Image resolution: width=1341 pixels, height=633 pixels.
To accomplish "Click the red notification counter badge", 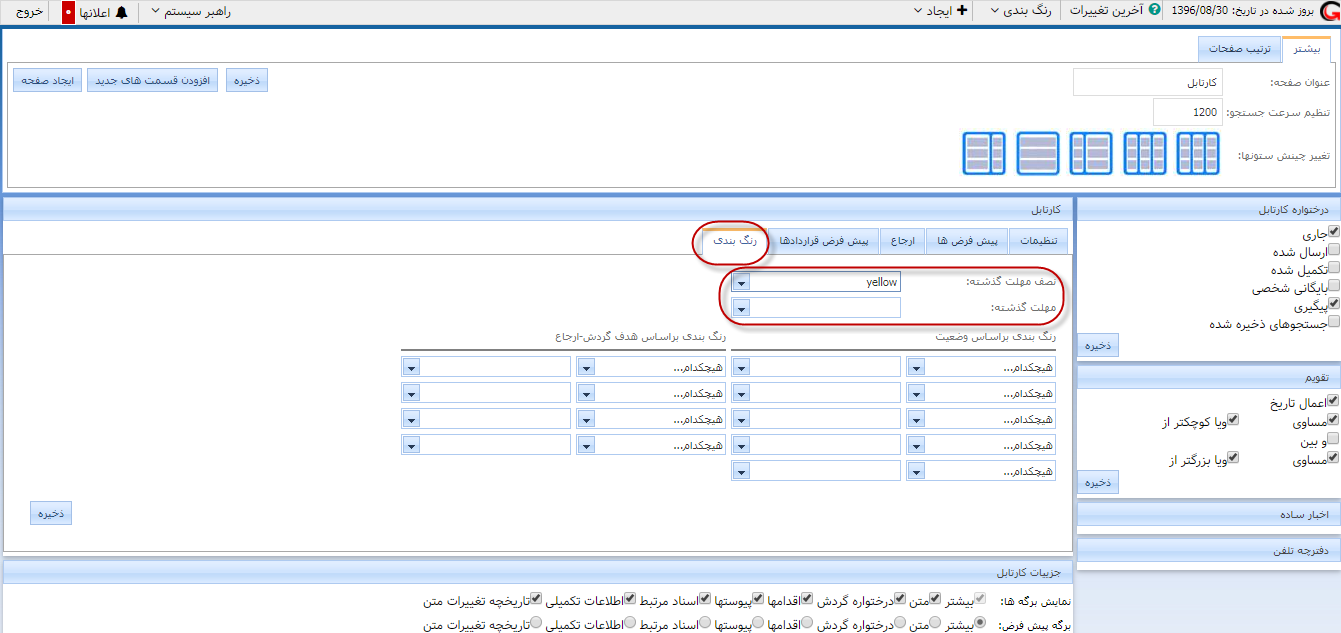I will coord(68,12).
